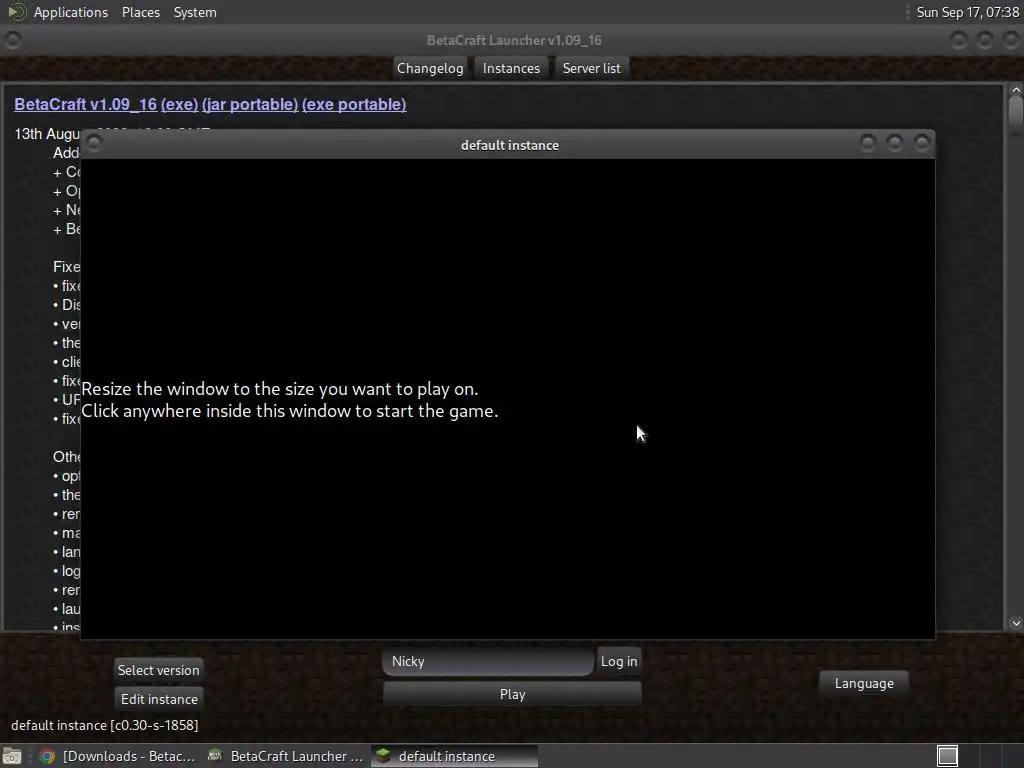
Task: Click the show desktop icon in taskbar
Action: click(x=12, y=756)
